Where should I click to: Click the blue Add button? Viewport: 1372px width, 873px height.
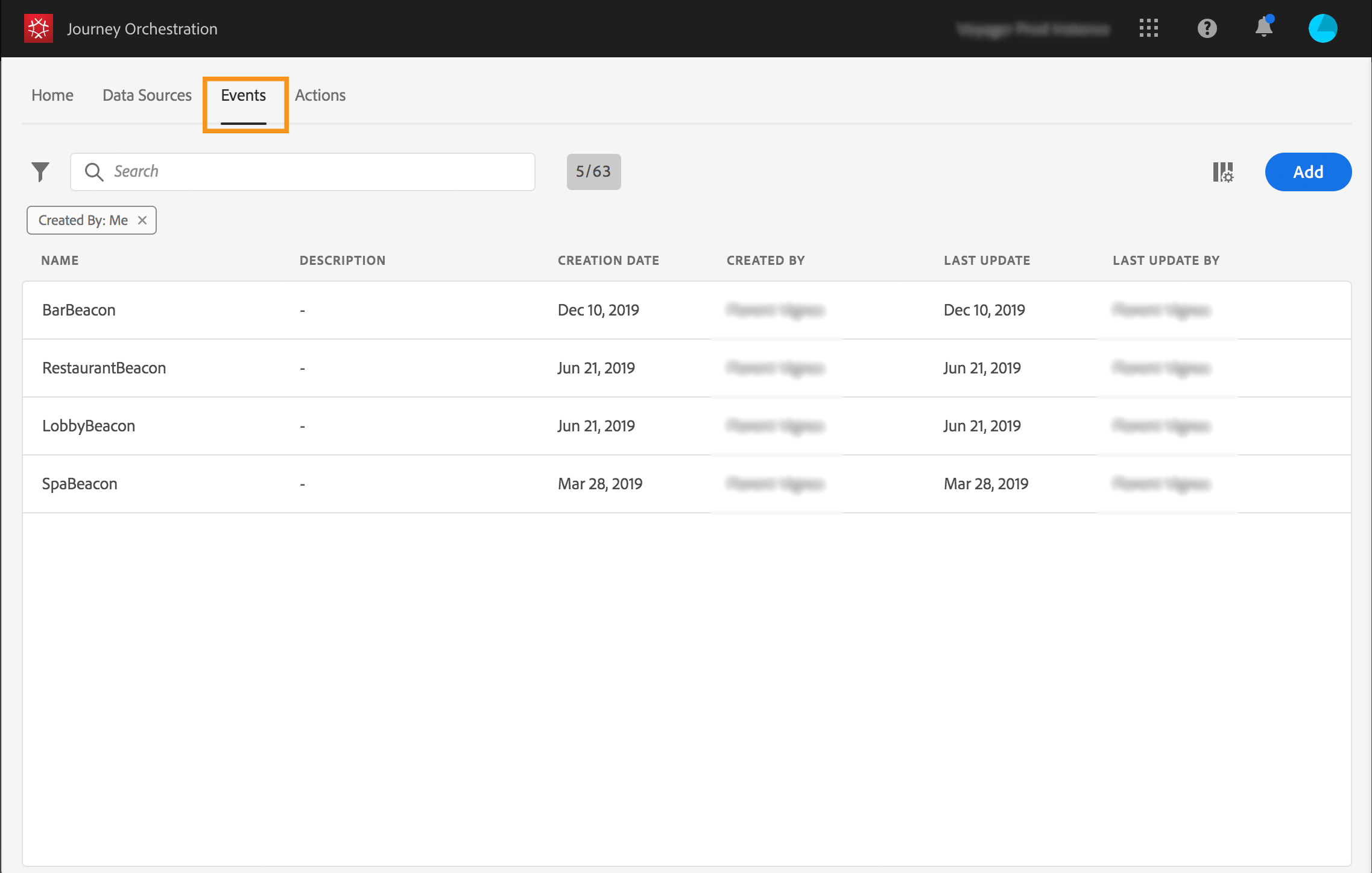coord(1307,172)
